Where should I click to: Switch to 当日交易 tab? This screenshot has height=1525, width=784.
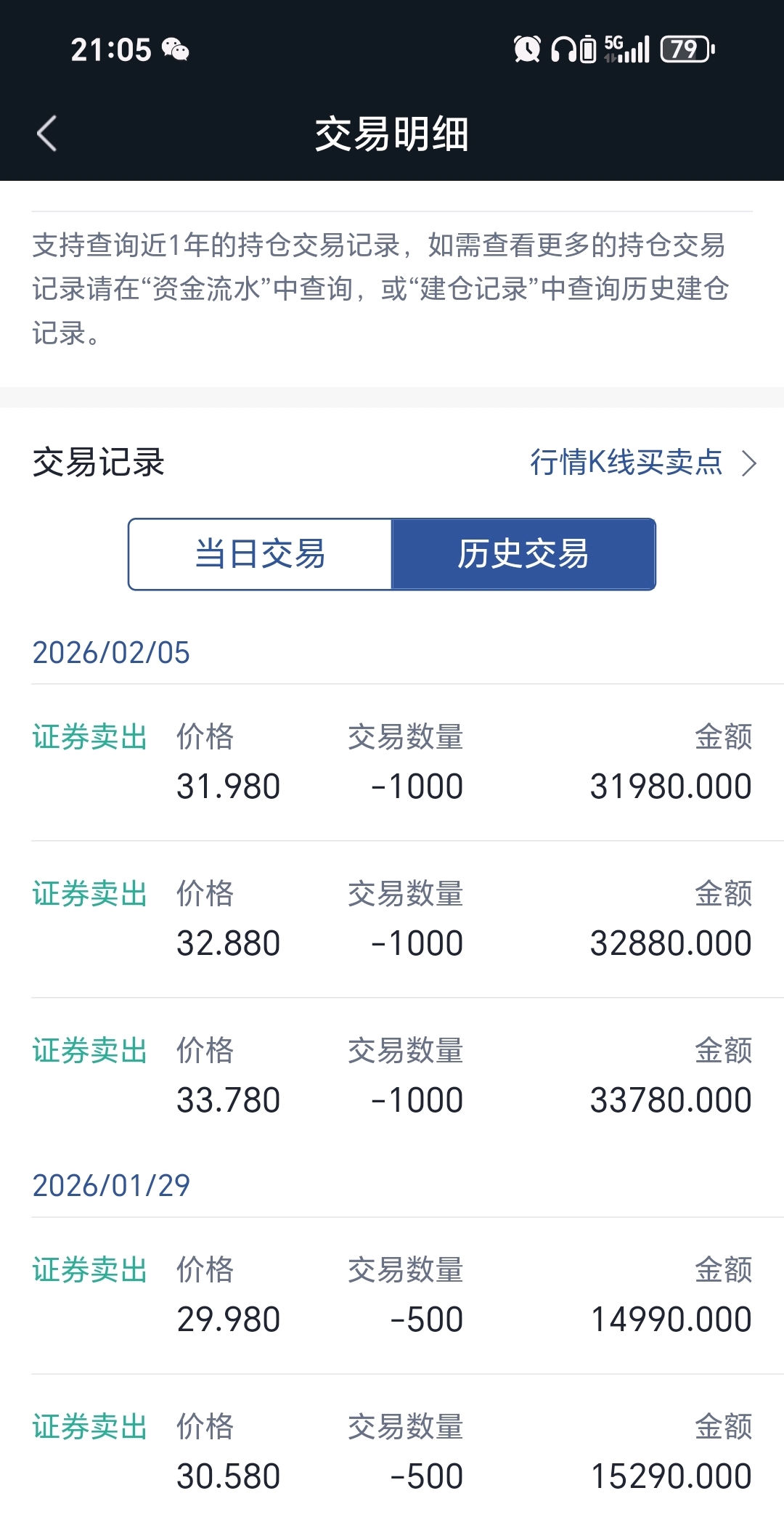click(261, 554)
